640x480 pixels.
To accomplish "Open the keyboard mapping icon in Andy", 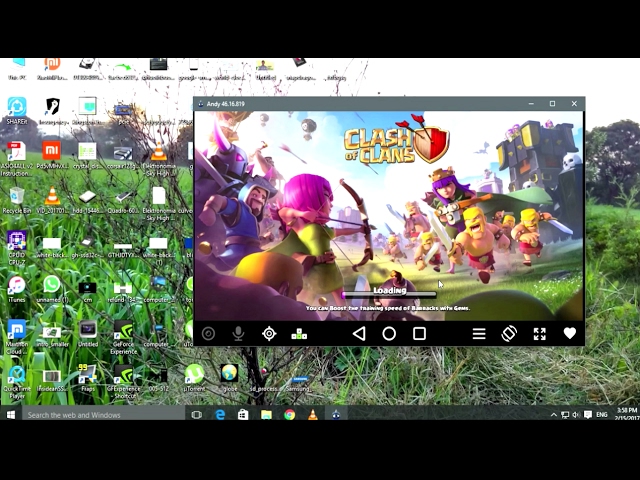I will pos(299,334).
